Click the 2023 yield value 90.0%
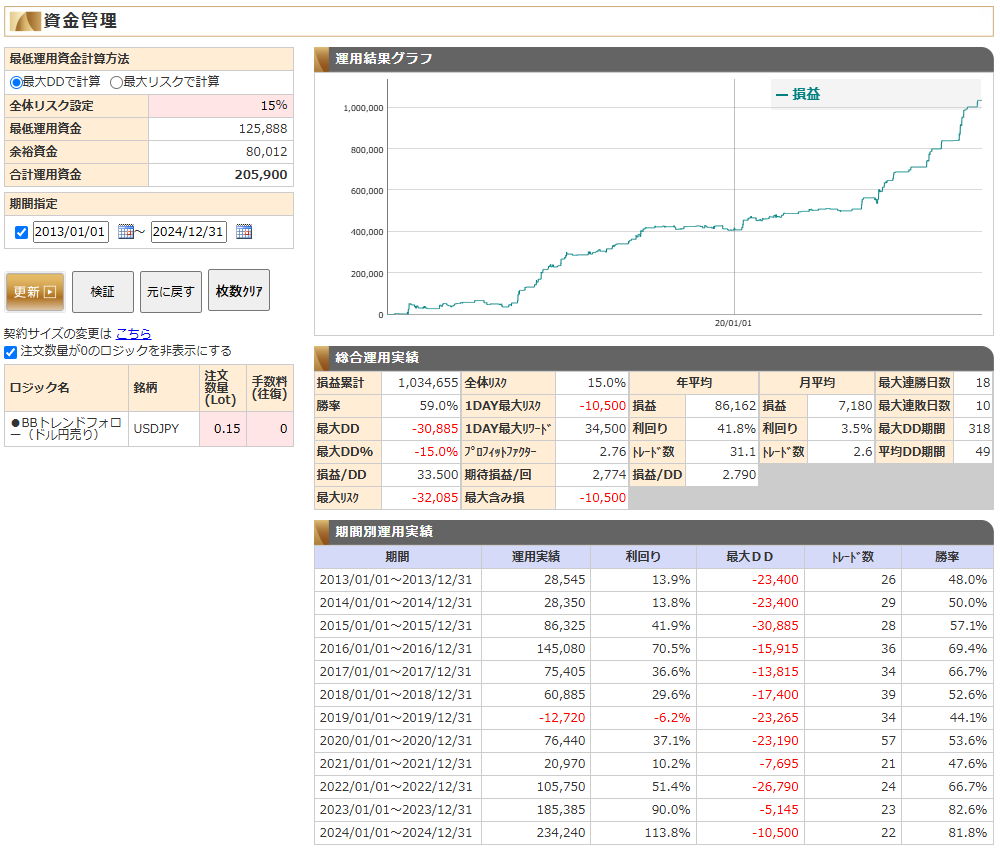The width and height of the screenshot is (1000, 852). click(671, 809)
